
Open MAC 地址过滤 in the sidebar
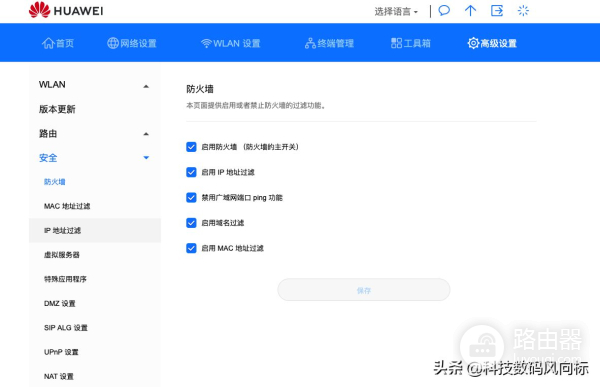click(67, 206)
